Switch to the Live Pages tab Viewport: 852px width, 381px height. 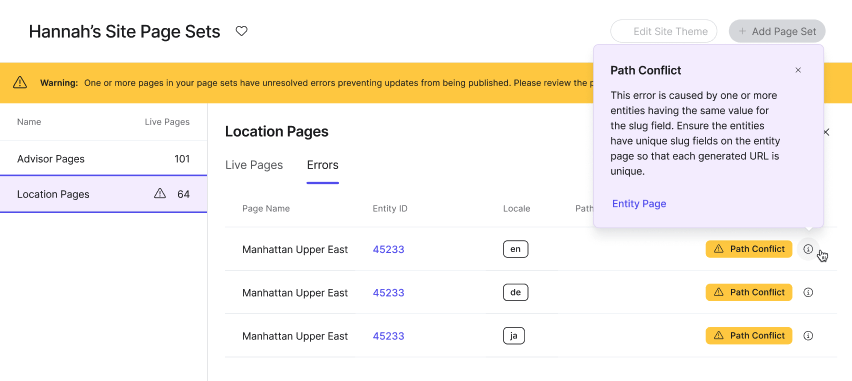[x=254, y=165]
